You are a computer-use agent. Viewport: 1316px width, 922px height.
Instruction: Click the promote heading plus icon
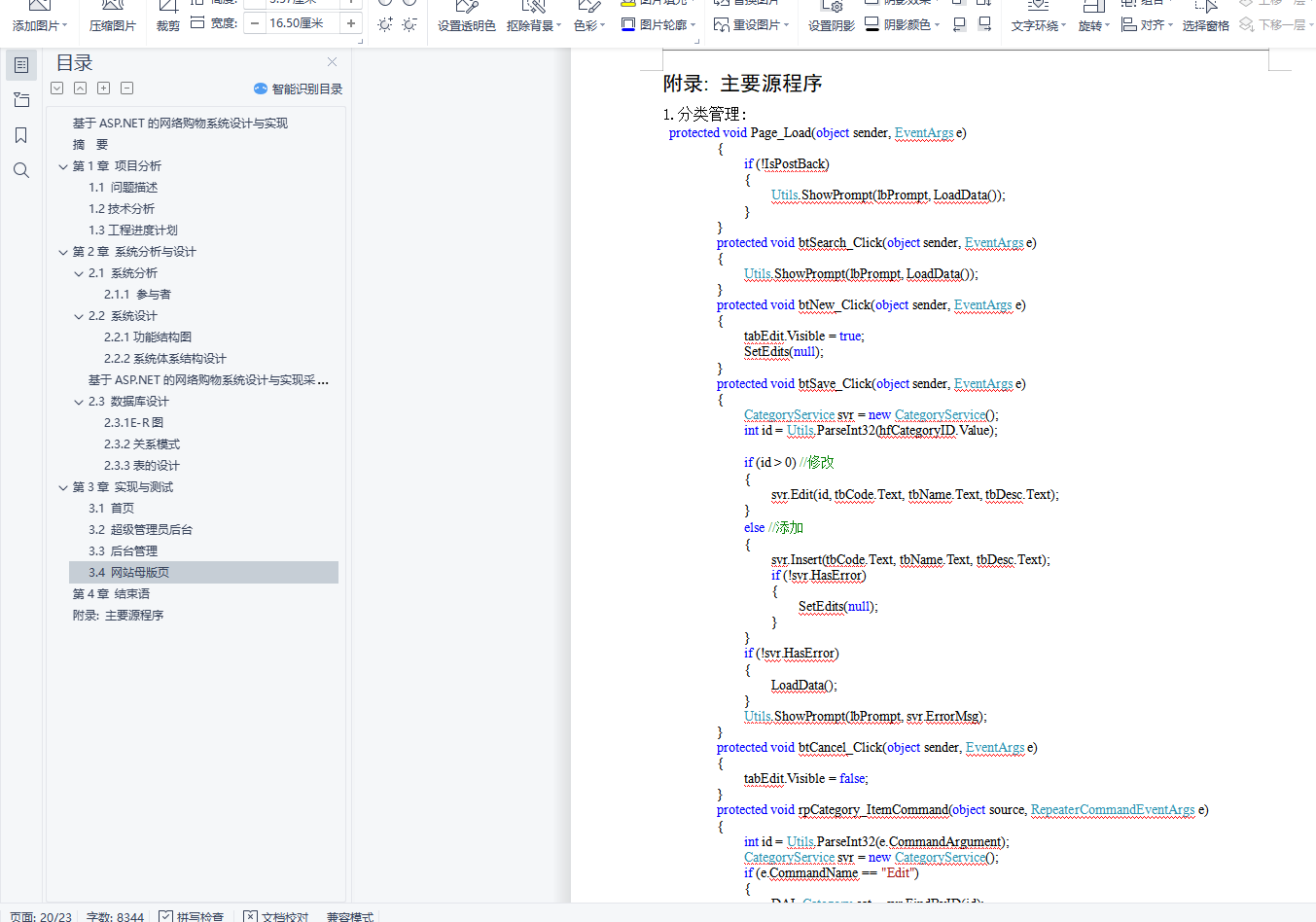pos(104,89)
